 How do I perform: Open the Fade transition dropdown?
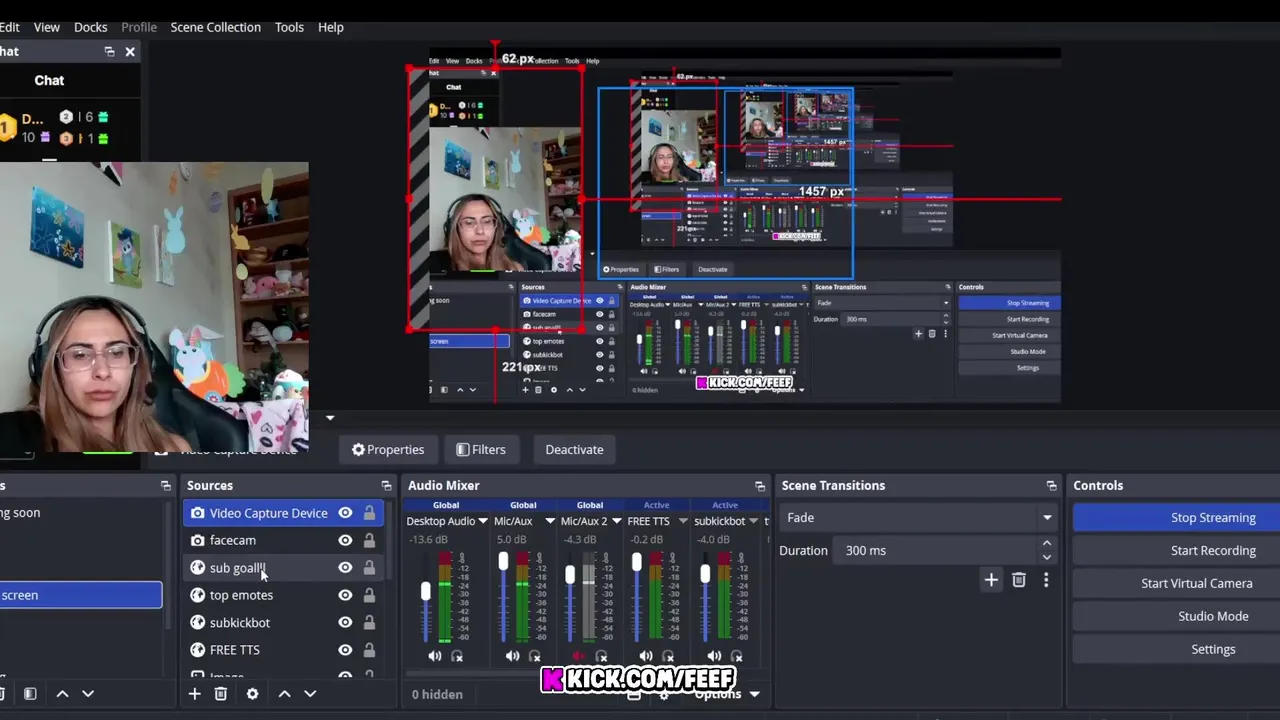[x=919, y=518]
